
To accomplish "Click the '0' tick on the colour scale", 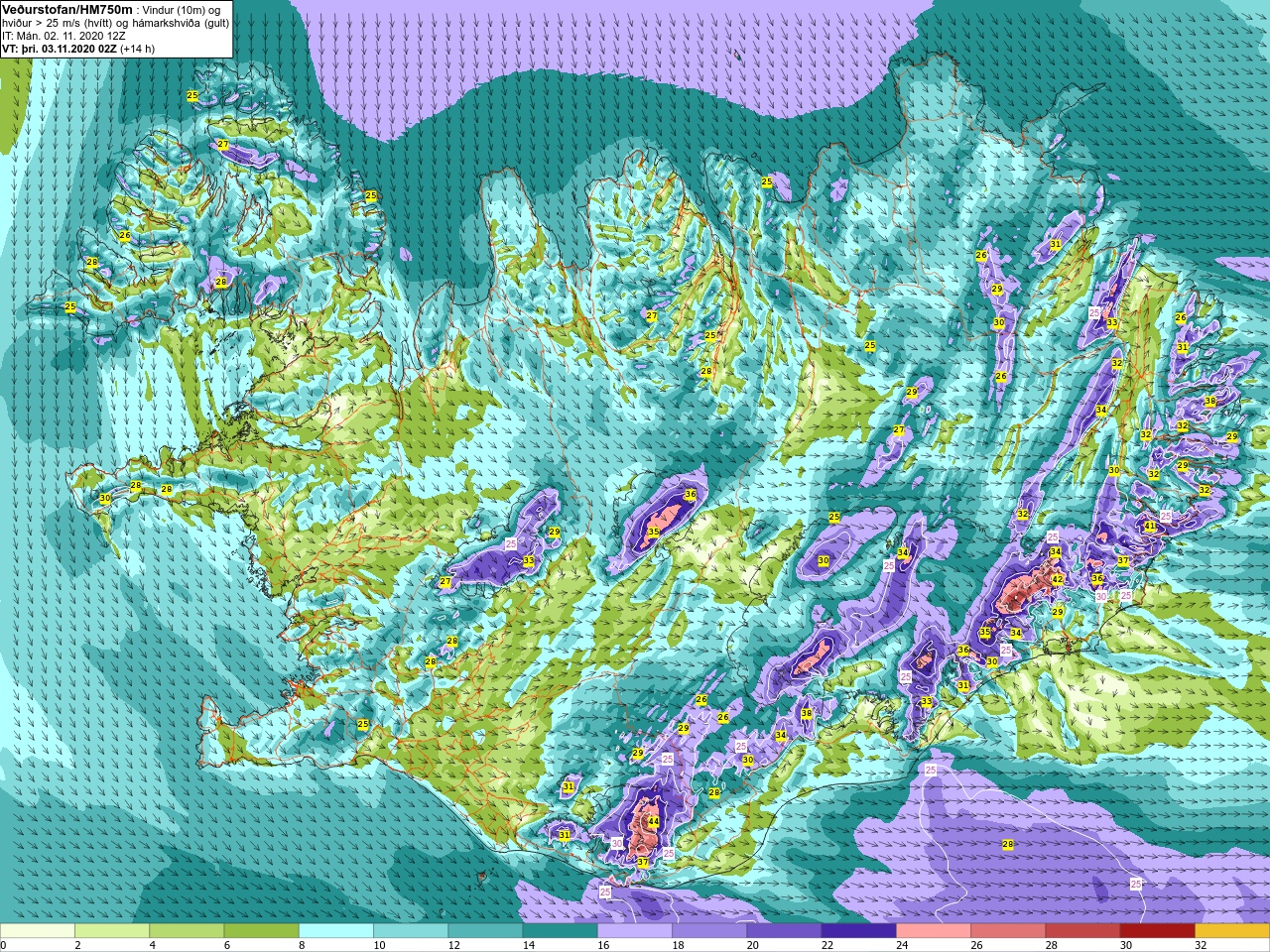I will coord(4,945).
